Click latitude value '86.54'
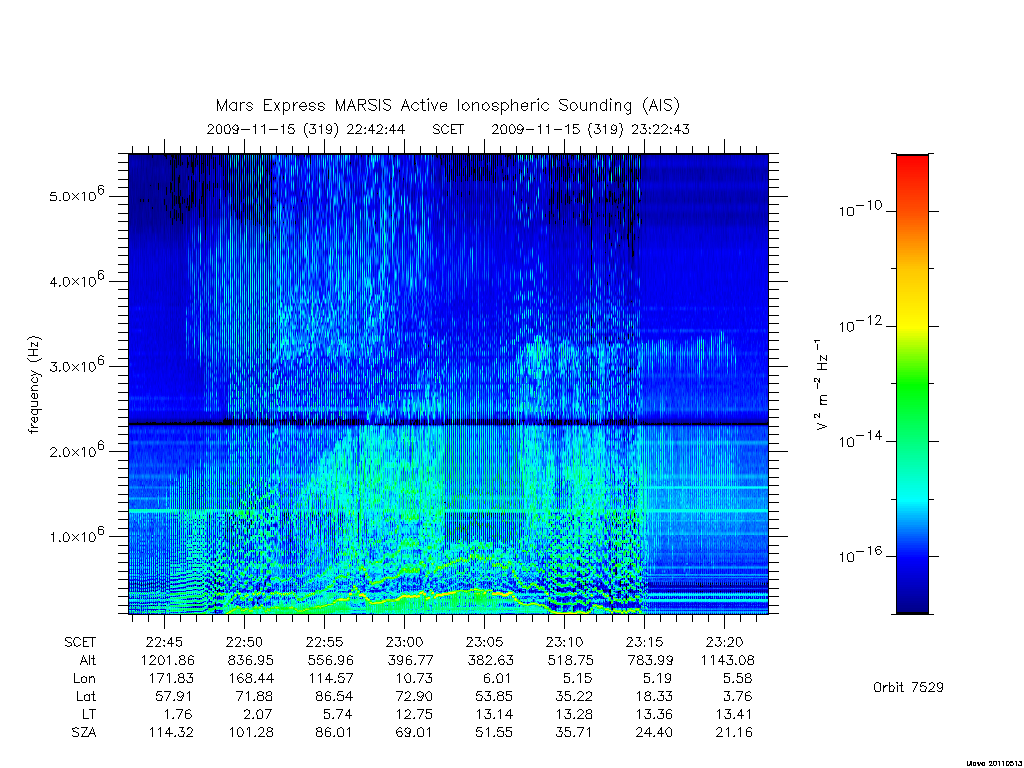The image size is (1024, 768). click(334, 696)
